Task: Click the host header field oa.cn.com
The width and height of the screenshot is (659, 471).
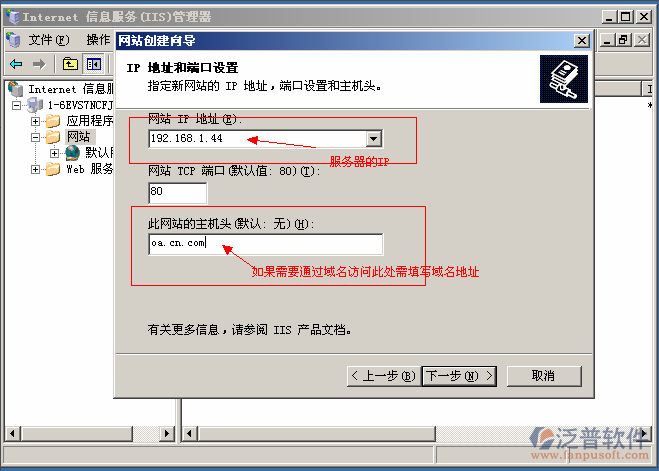Action: point(266,244)
